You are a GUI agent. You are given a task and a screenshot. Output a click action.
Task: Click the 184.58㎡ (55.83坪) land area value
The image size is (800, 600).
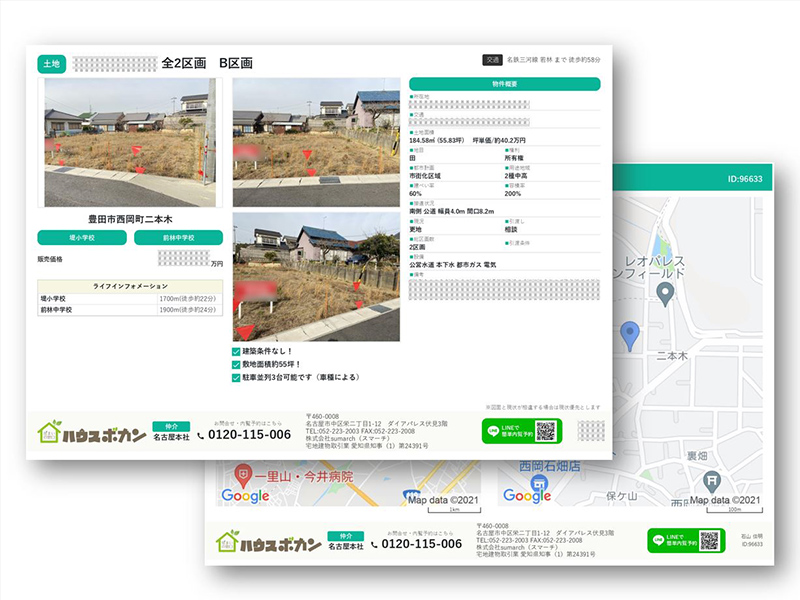[x=437, y=140]
